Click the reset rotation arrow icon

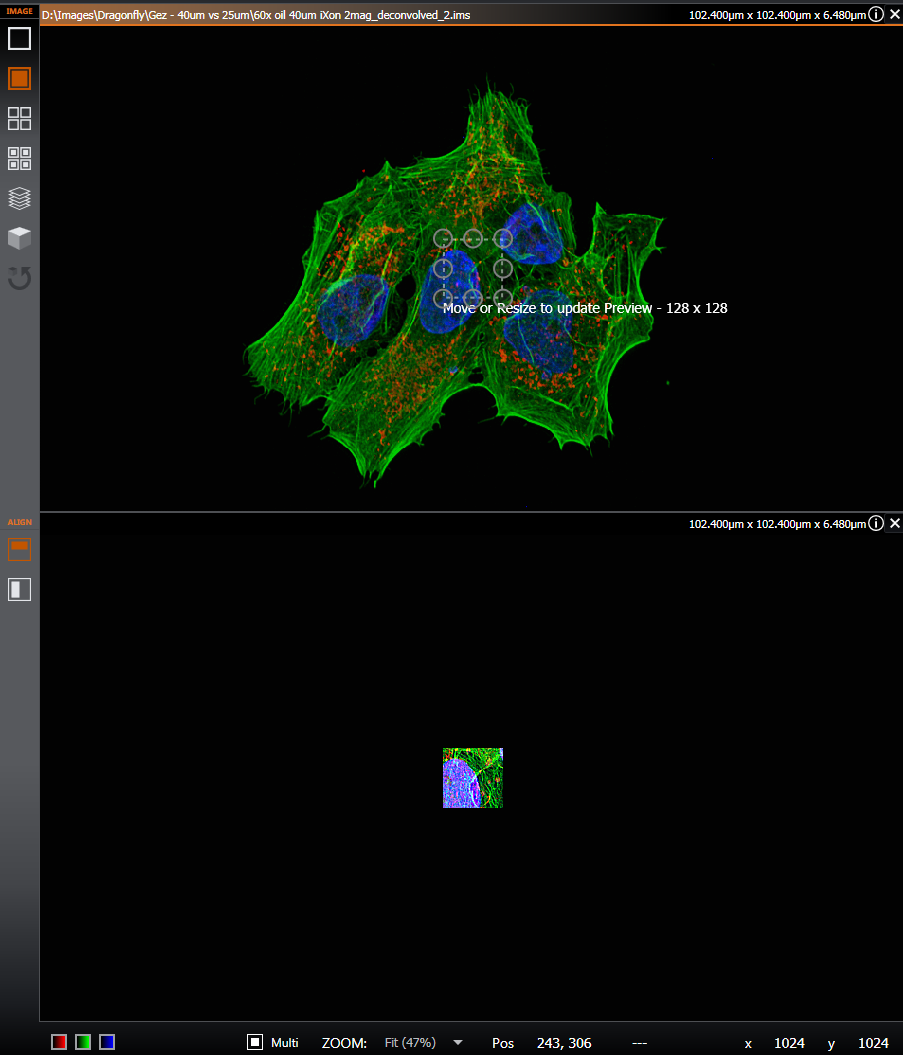(20, 278)
